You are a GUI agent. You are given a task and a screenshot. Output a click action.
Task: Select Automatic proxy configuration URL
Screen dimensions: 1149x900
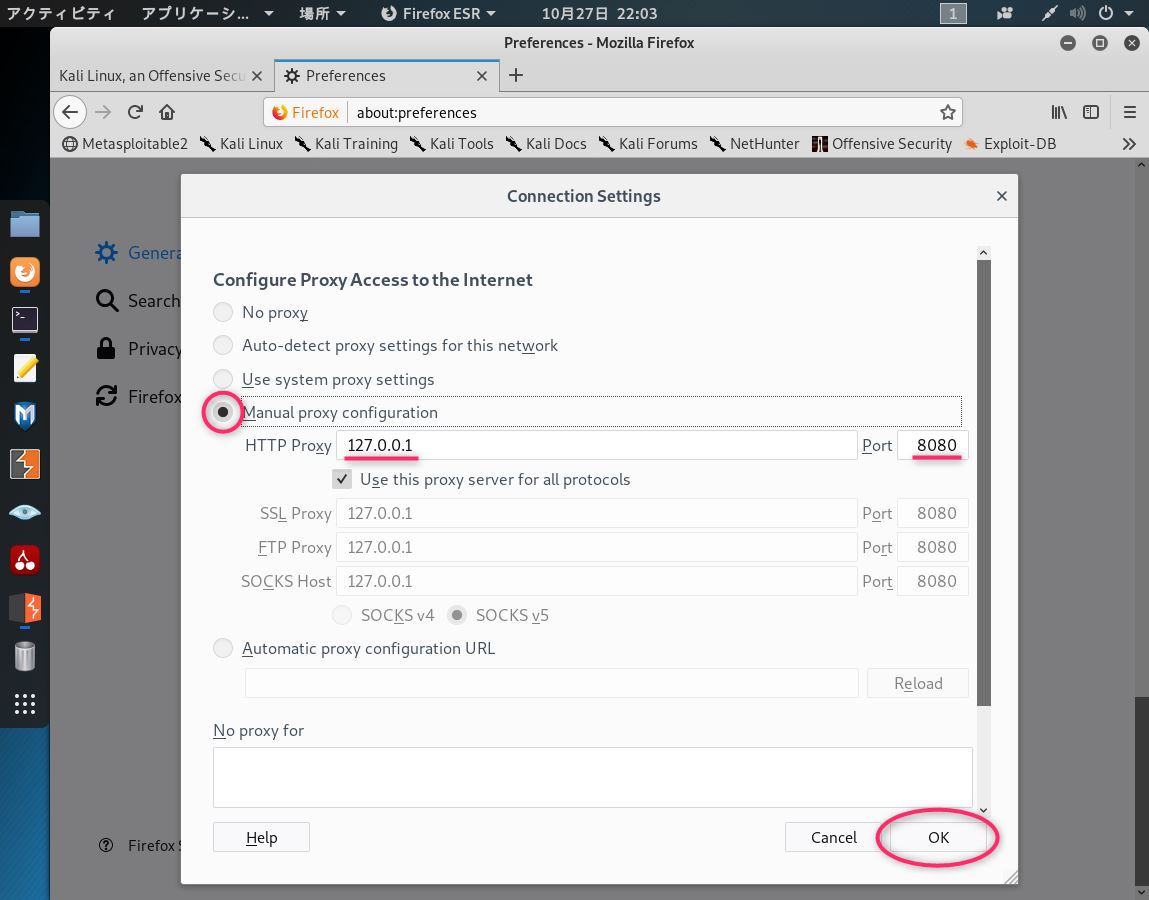(223, 648)
